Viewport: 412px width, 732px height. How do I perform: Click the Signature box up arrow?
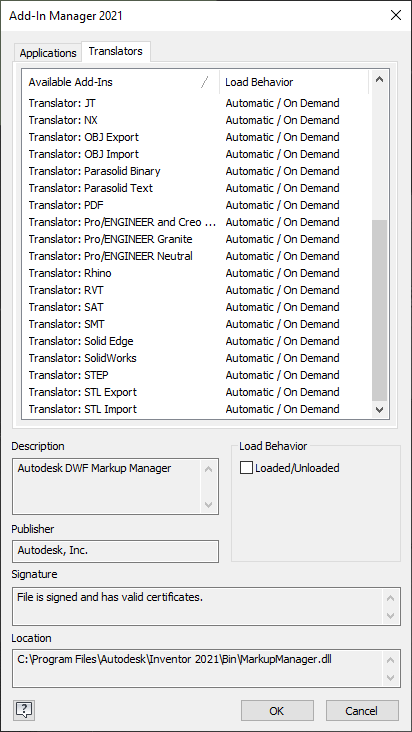click(x=391, y=598)
